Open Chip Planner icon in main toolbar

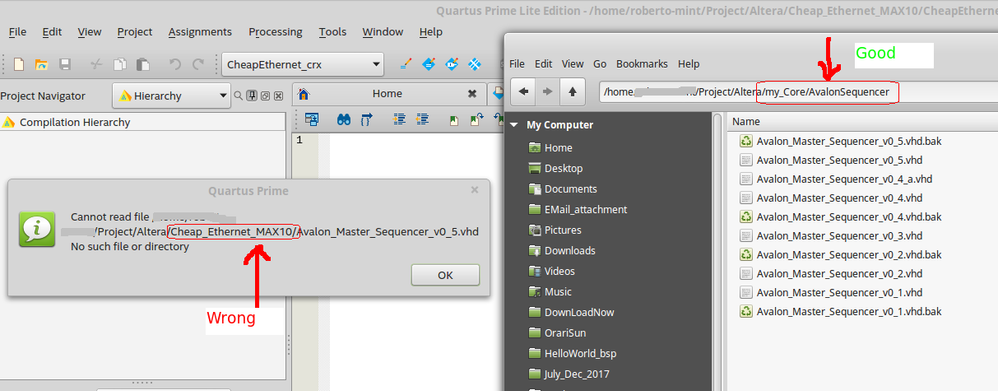[x=474, y=64]
